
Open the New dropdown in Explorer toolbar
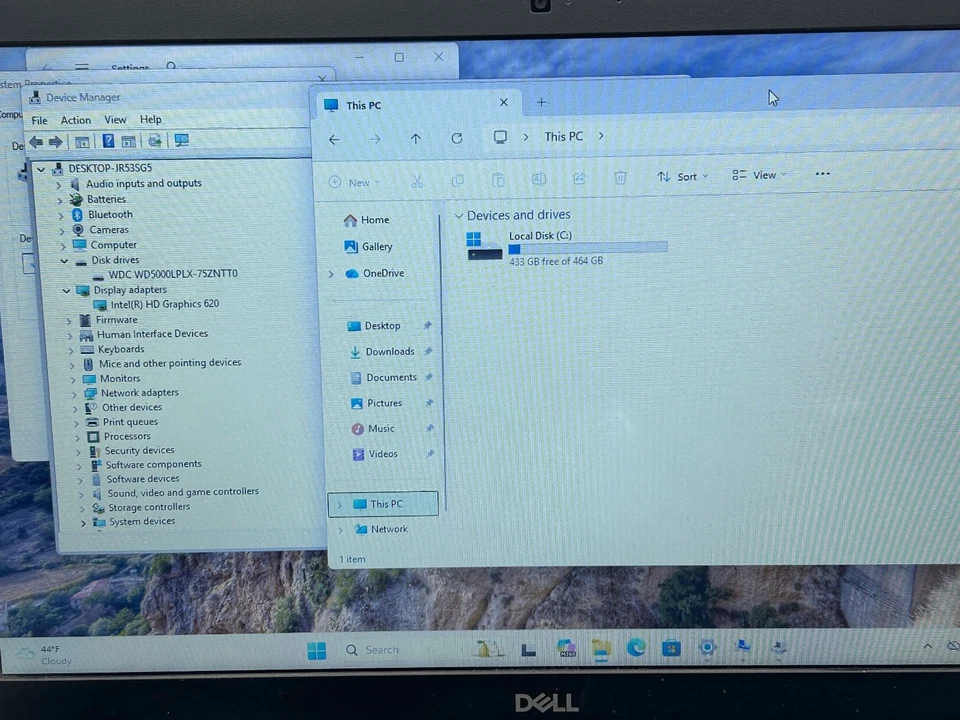pyautogui.click(x=354, y=182)
